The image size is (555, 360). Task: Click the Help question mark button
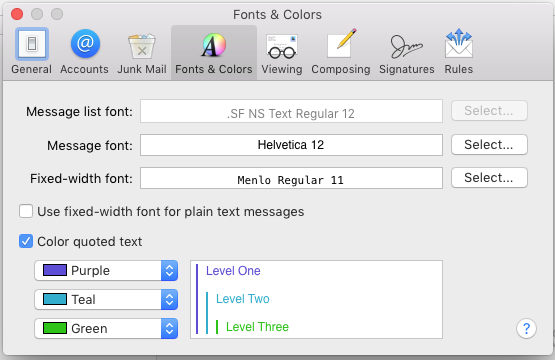click(x=526, y=328)
